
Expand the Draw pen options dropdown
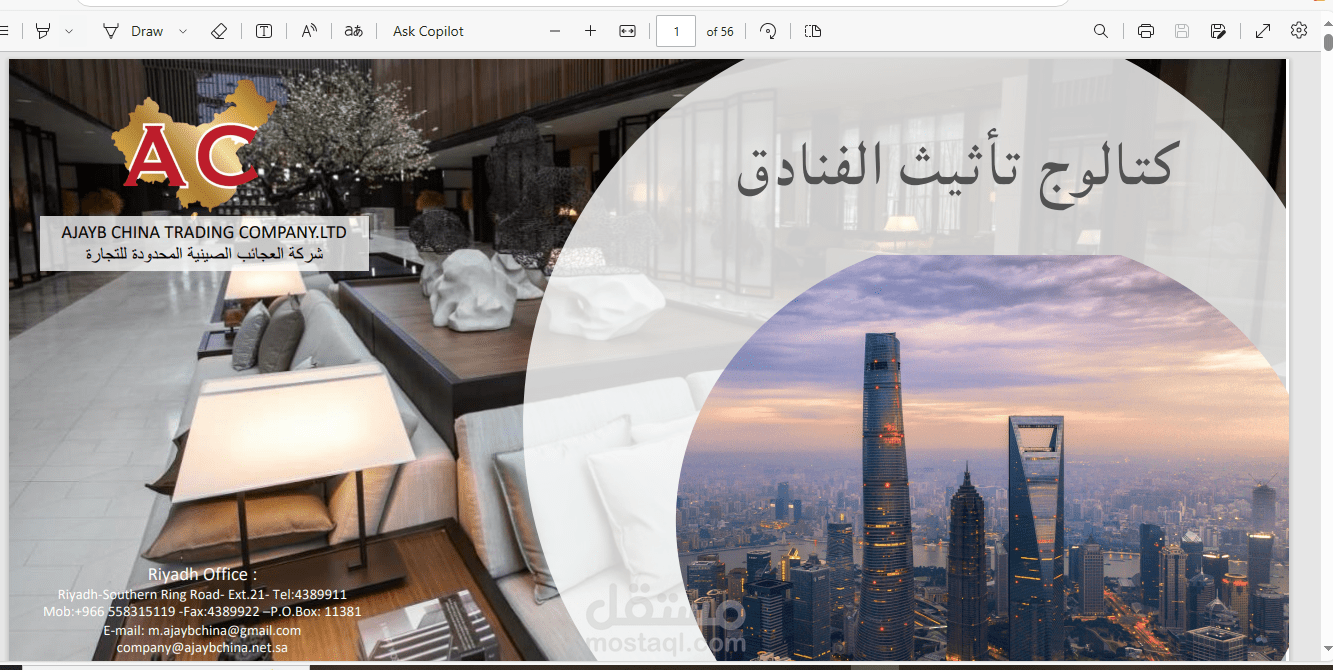click(182, 31)
